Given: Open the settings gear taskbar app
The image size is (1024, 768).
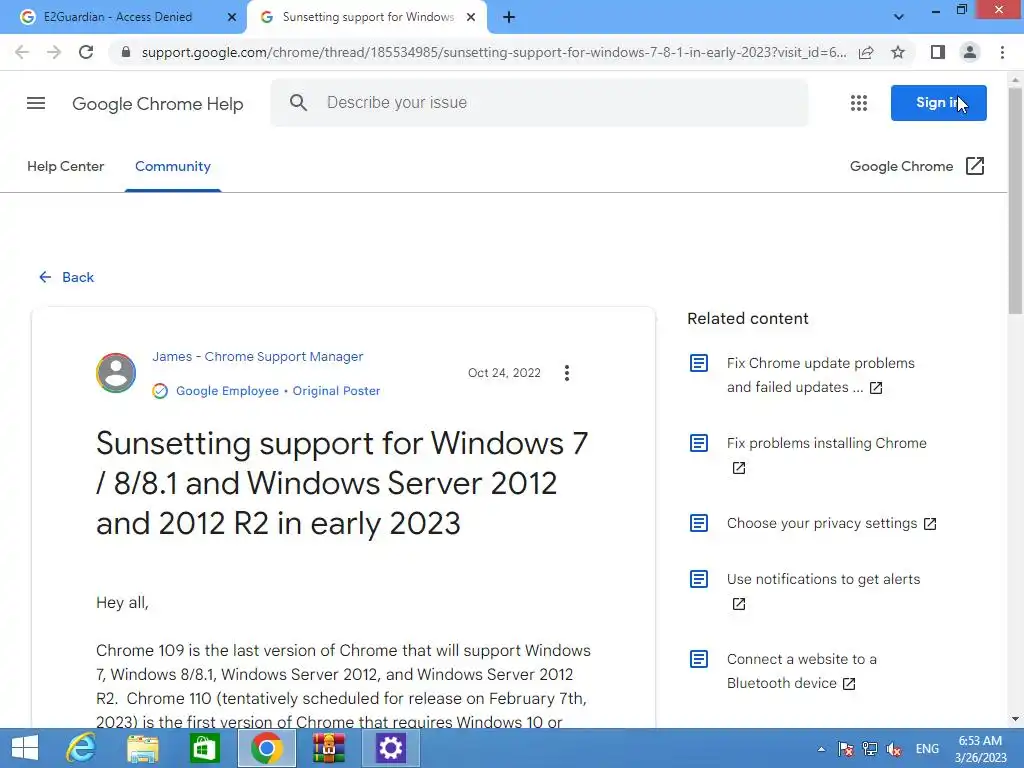Looking at the screenshot, I should [x=391, y=748].
